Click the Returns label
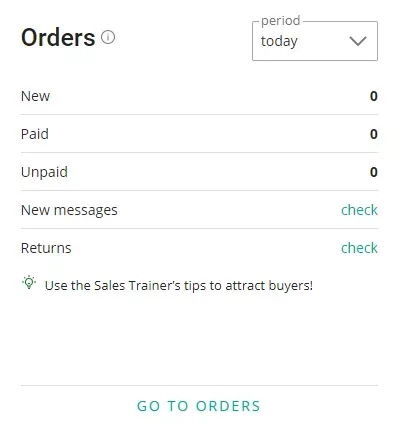The width and height of the screenshot is (401, 424). pyautogui.click(x=46, y=248)
